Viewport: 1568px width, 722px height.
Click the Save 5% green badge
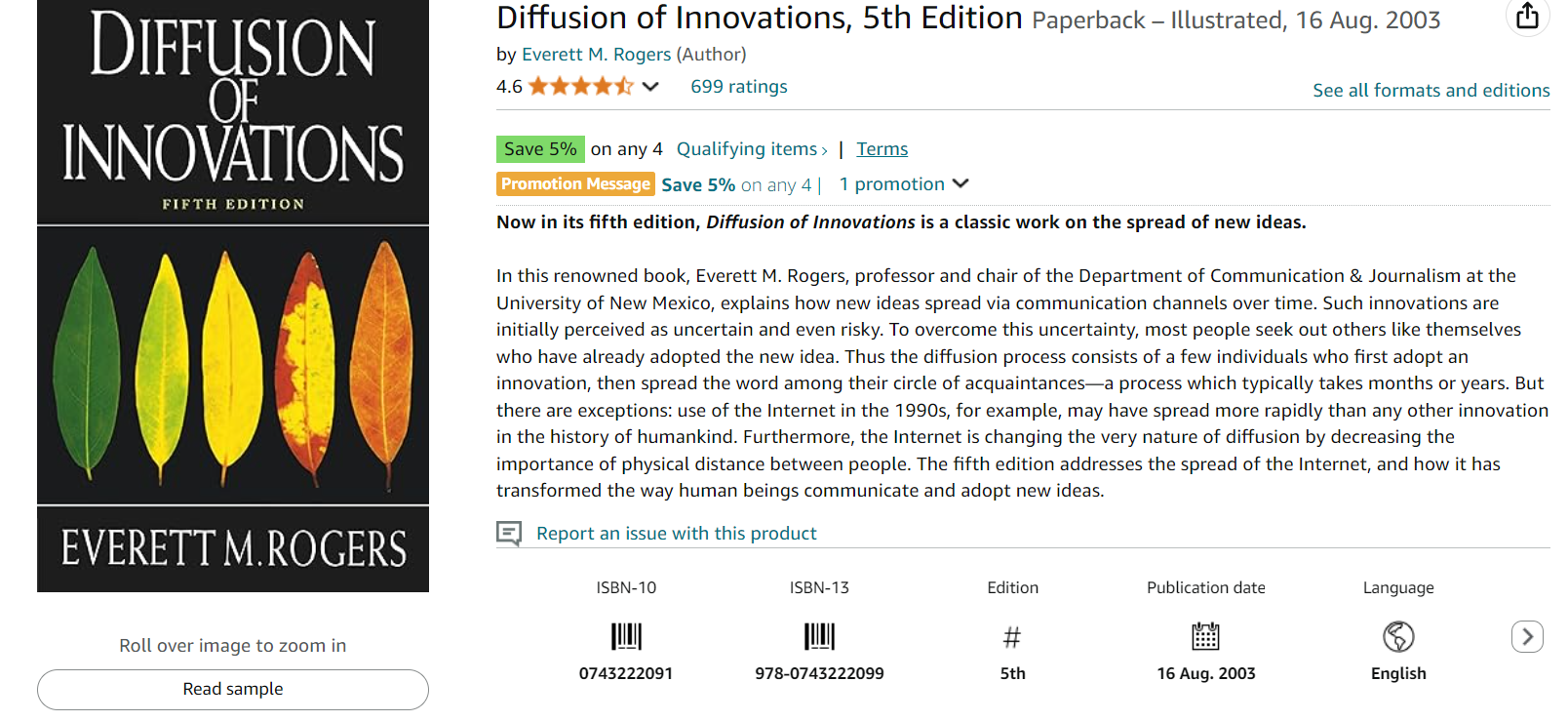coord(540,149)
